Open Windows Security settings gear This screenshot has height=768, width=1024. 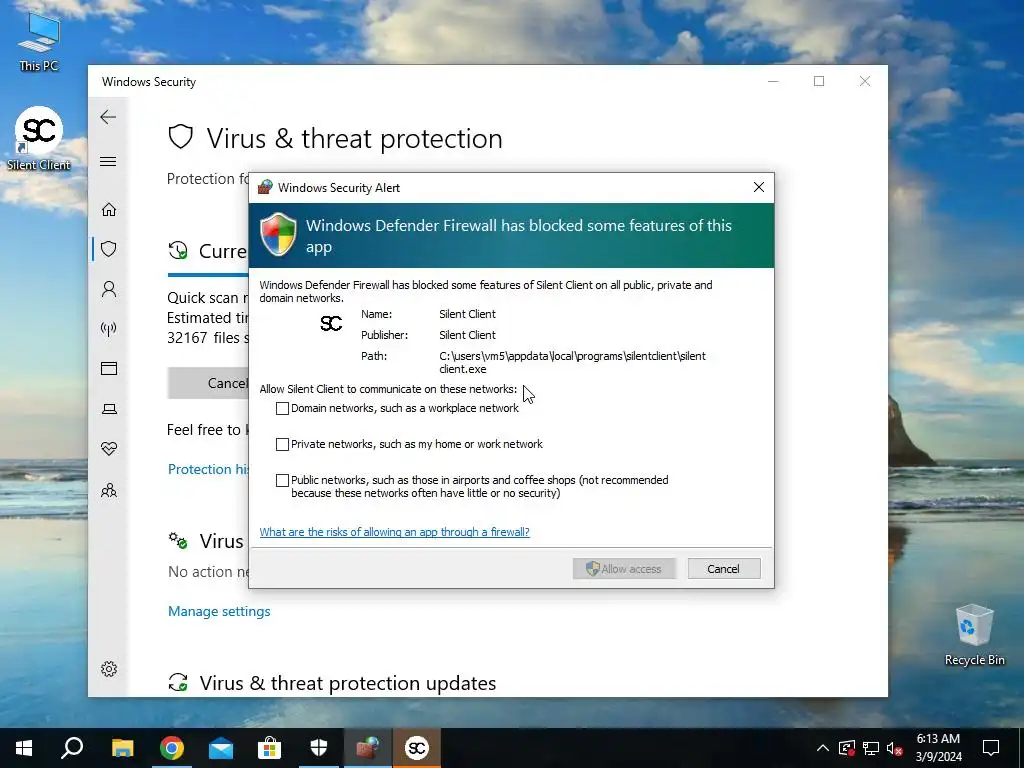[x=108, y=669]
